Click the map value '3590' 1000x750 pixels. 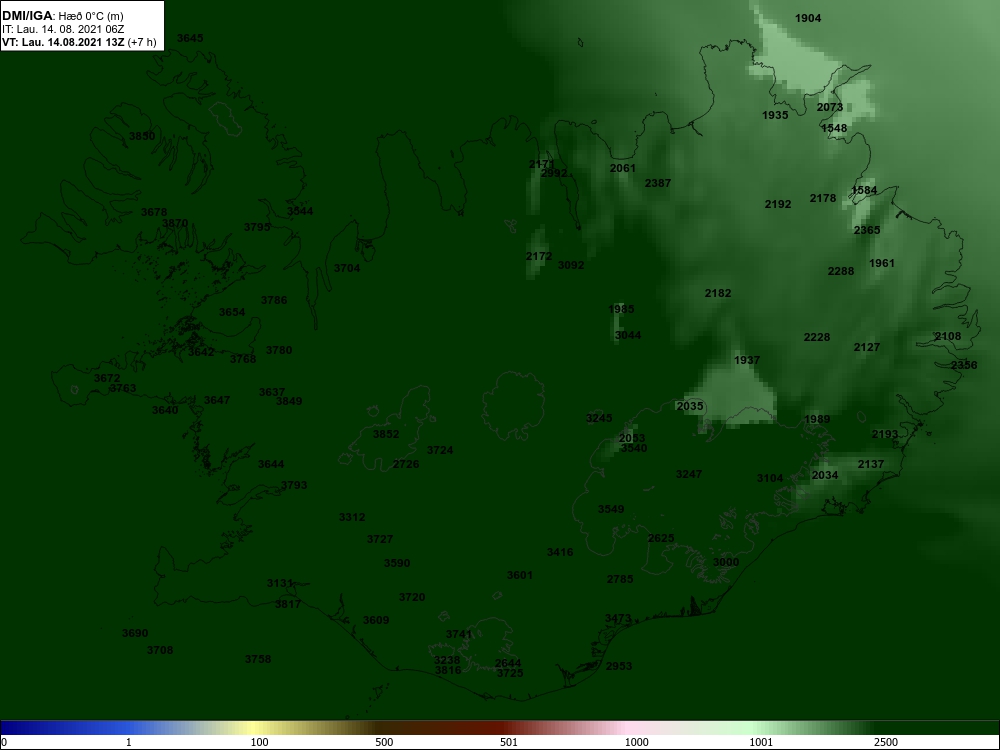[x=397, y=563]
